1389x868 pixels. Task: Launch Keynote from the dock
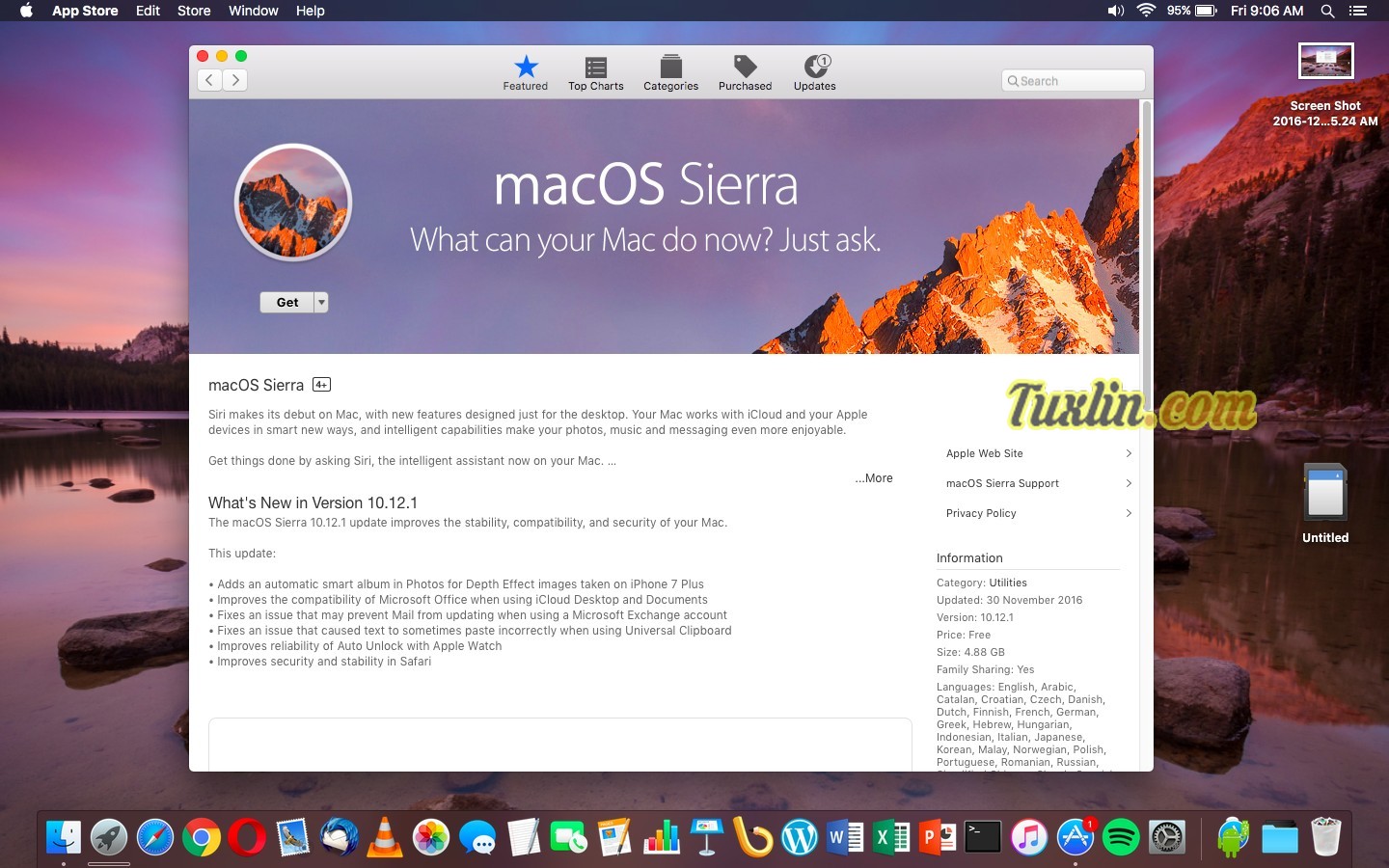[707, 837]
